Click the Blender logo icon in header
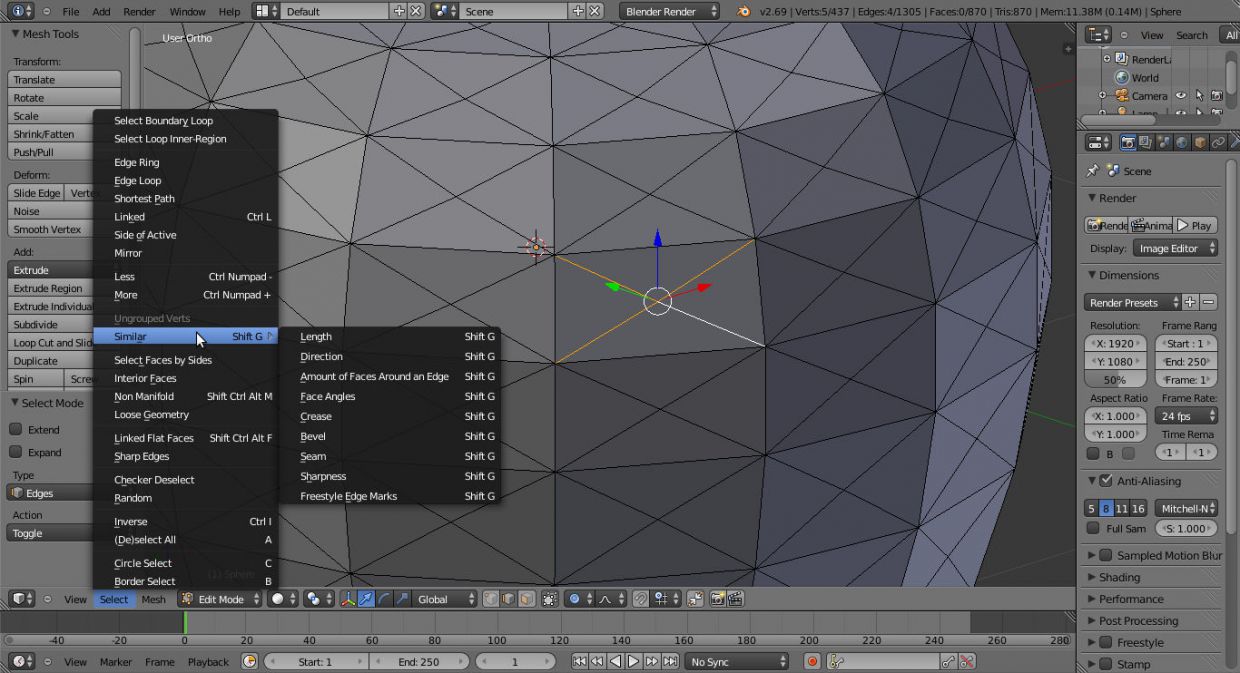 pyautogui.click(x=743, y=11)
